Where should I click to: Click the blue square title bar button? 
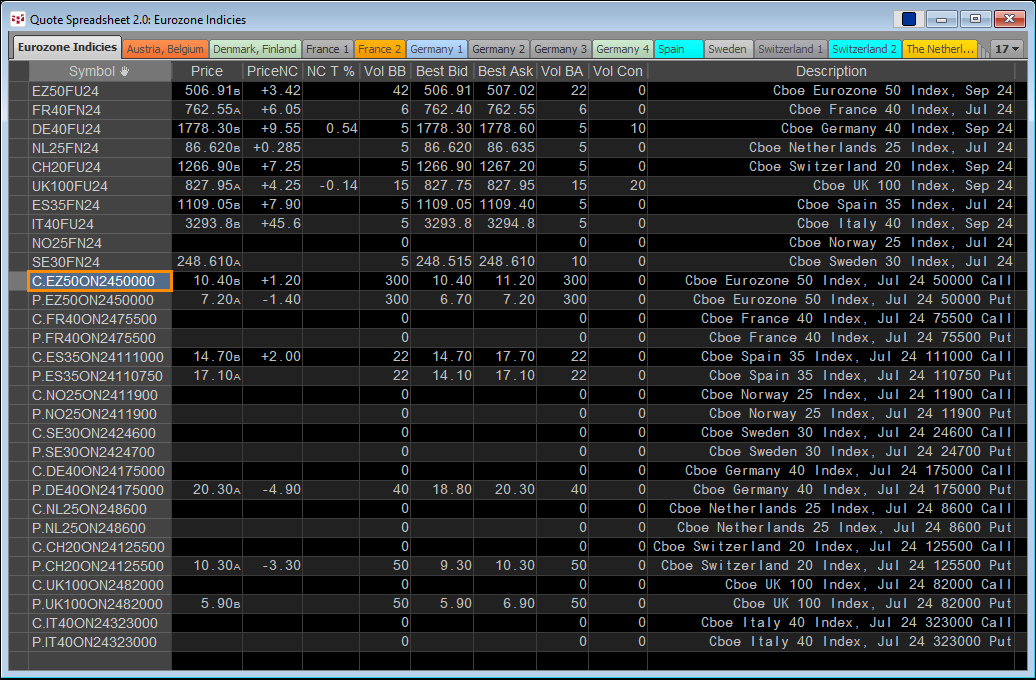909,19
